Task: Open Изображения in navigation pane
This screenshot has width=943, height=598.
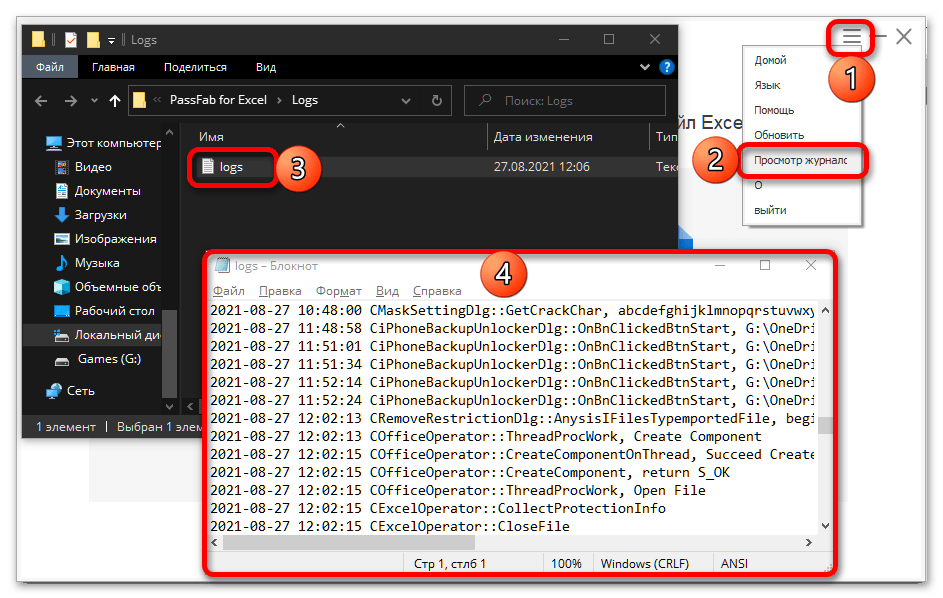Action: coord(106,239)
